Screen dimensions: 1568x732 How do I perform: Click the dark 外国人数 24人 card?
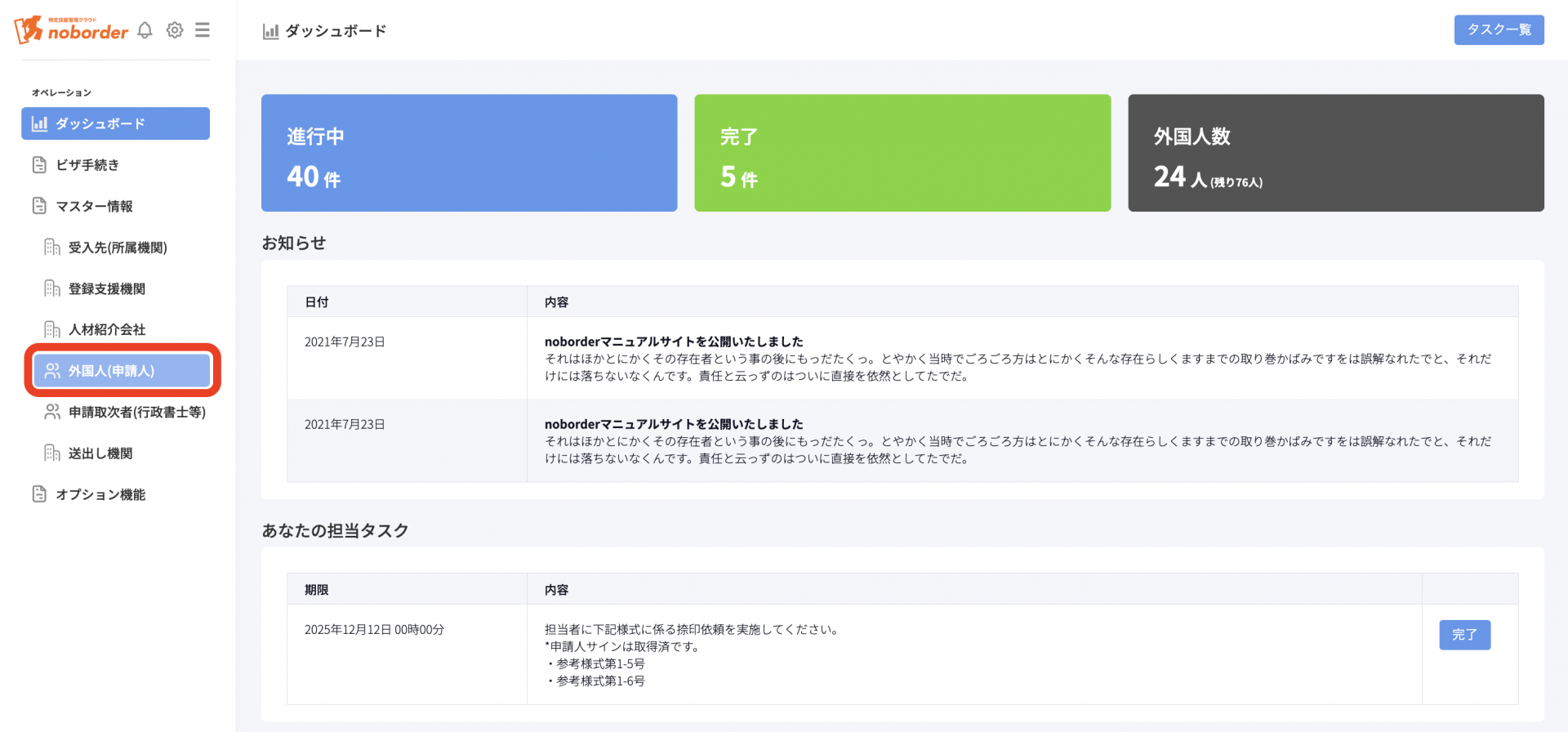(1335, 153)
